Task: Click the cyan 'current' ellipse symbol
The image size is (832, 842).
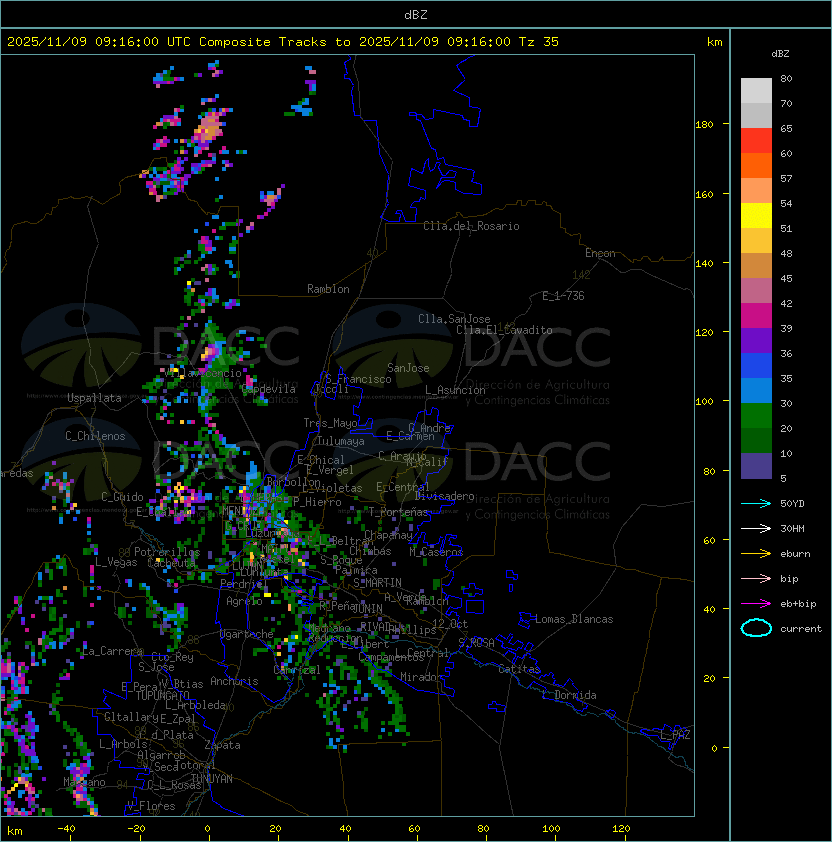Action: click(756, 628)
